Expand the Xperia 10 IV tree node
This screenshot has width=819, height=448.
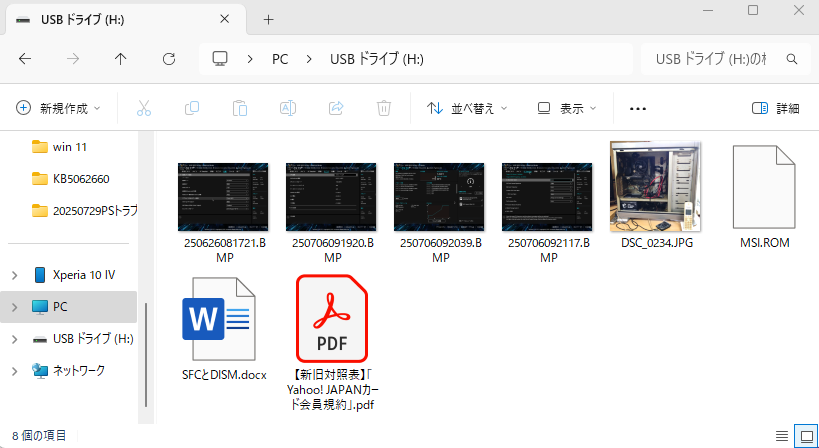pyautogui.click(x=15, y=275)
